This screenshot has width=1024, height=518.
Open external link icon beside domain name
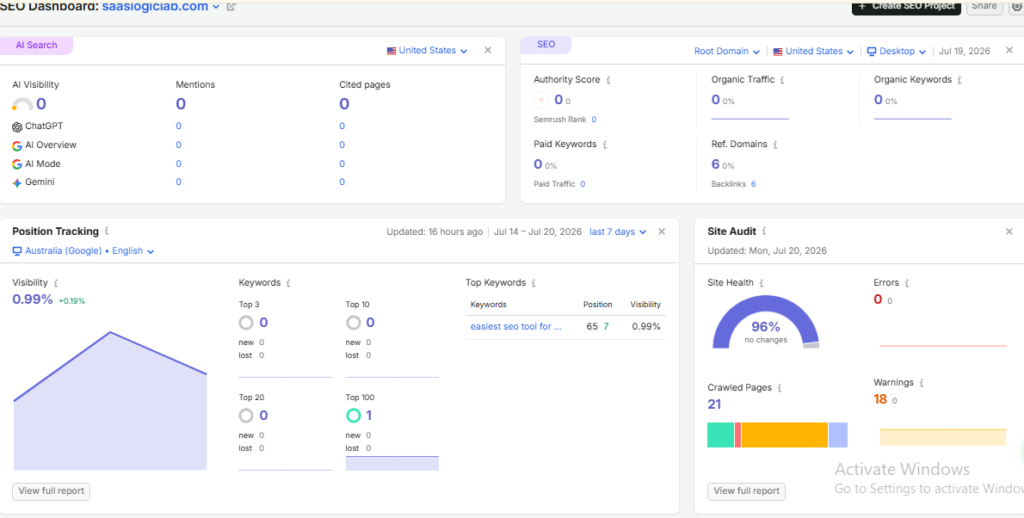231,7
